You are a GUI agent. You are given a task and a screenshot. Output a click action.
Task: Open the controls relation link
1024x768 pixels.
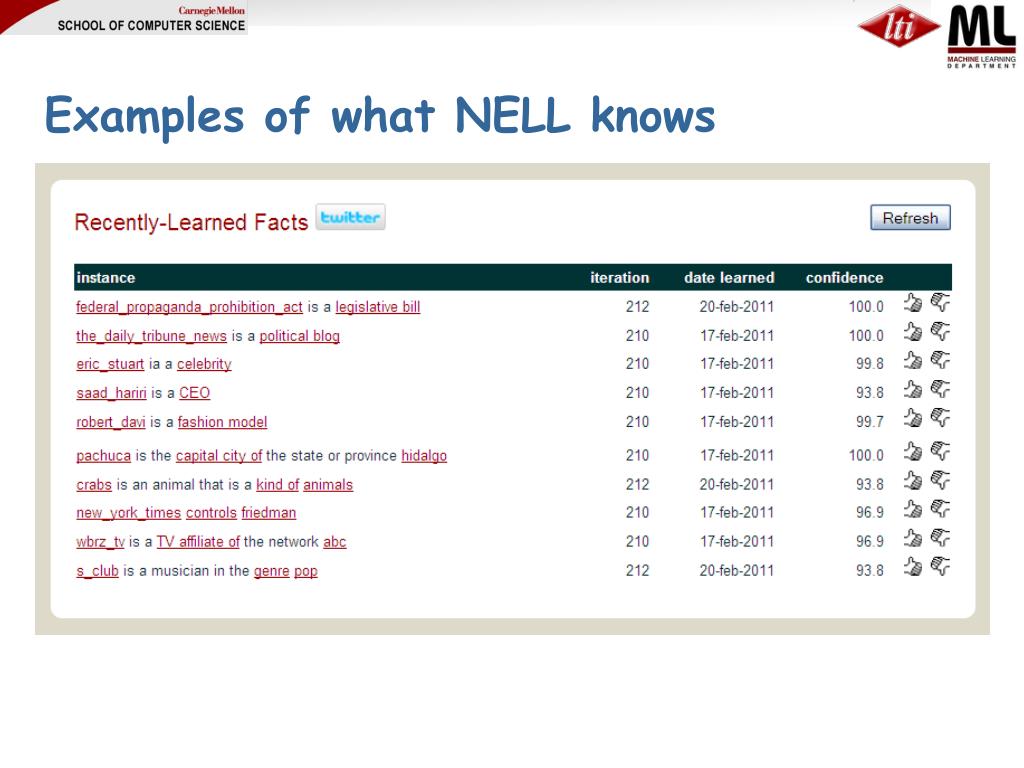point(211,513)
